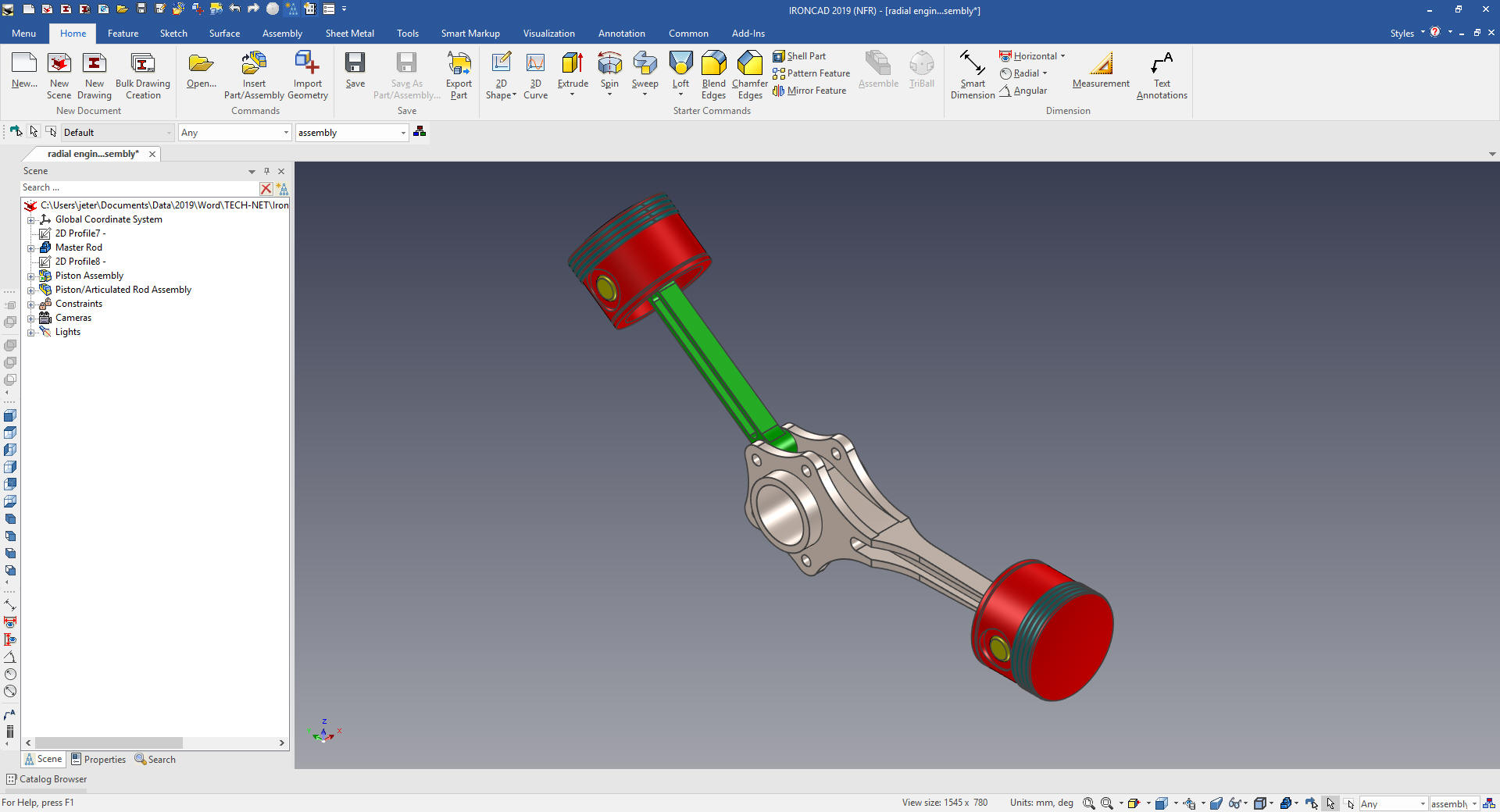Open the Any selection filter dropdown
Screen dimensions: 1500x812
(x=286, y=133)
